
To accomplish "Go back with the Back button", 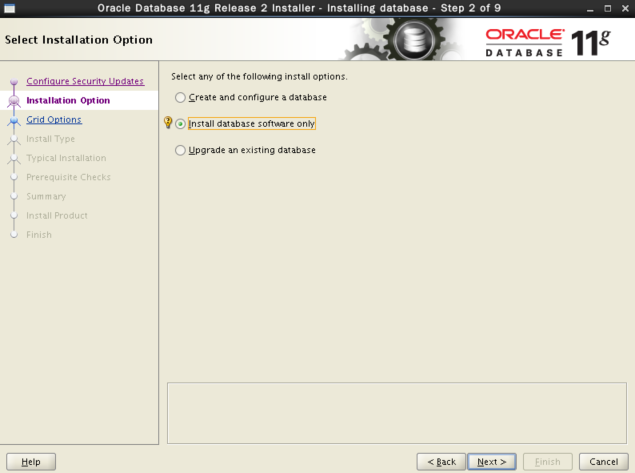I will (x=442, y=461).
